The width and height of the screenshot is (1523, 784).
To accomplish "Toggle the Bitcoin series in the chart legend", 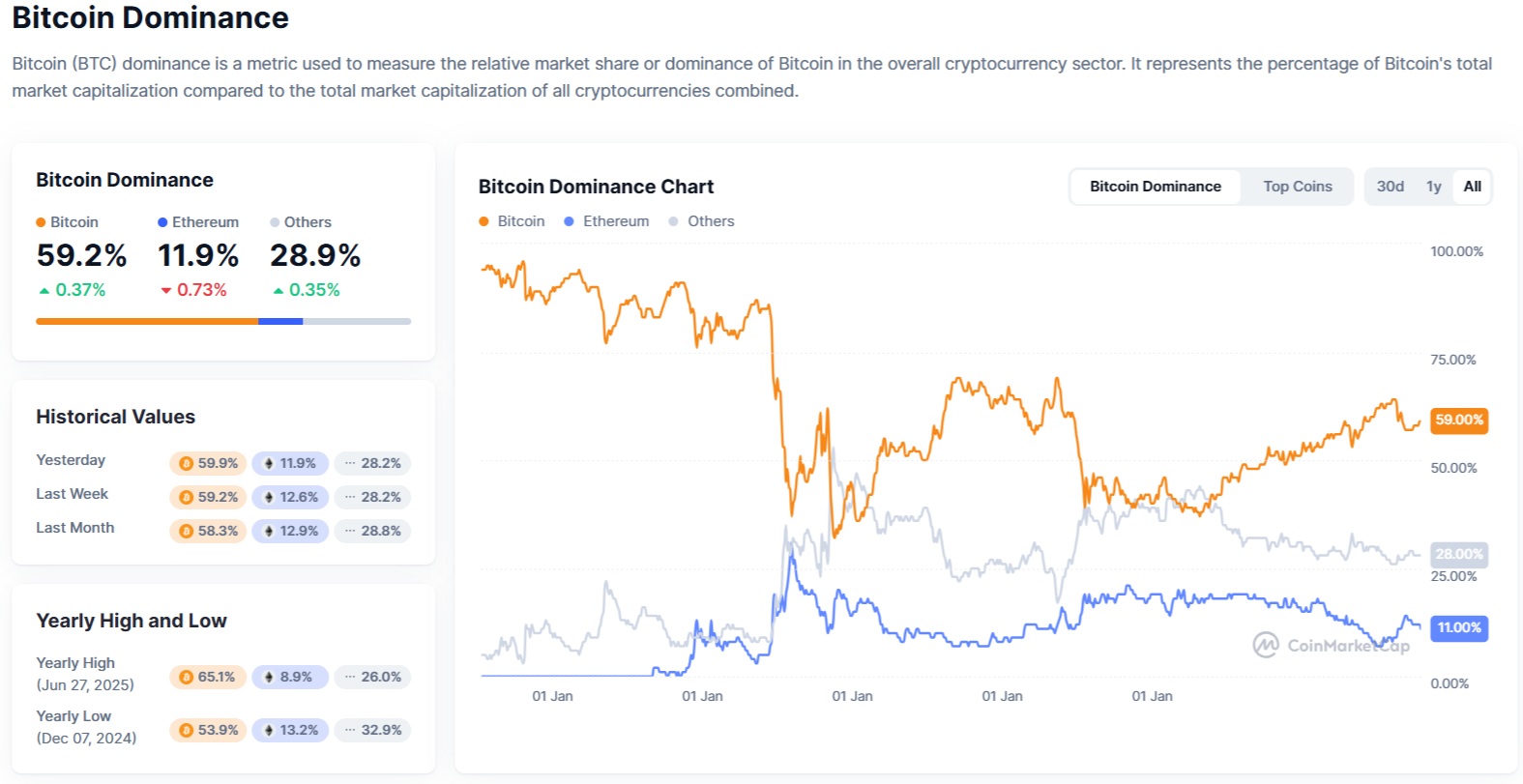I will [513, 220].
